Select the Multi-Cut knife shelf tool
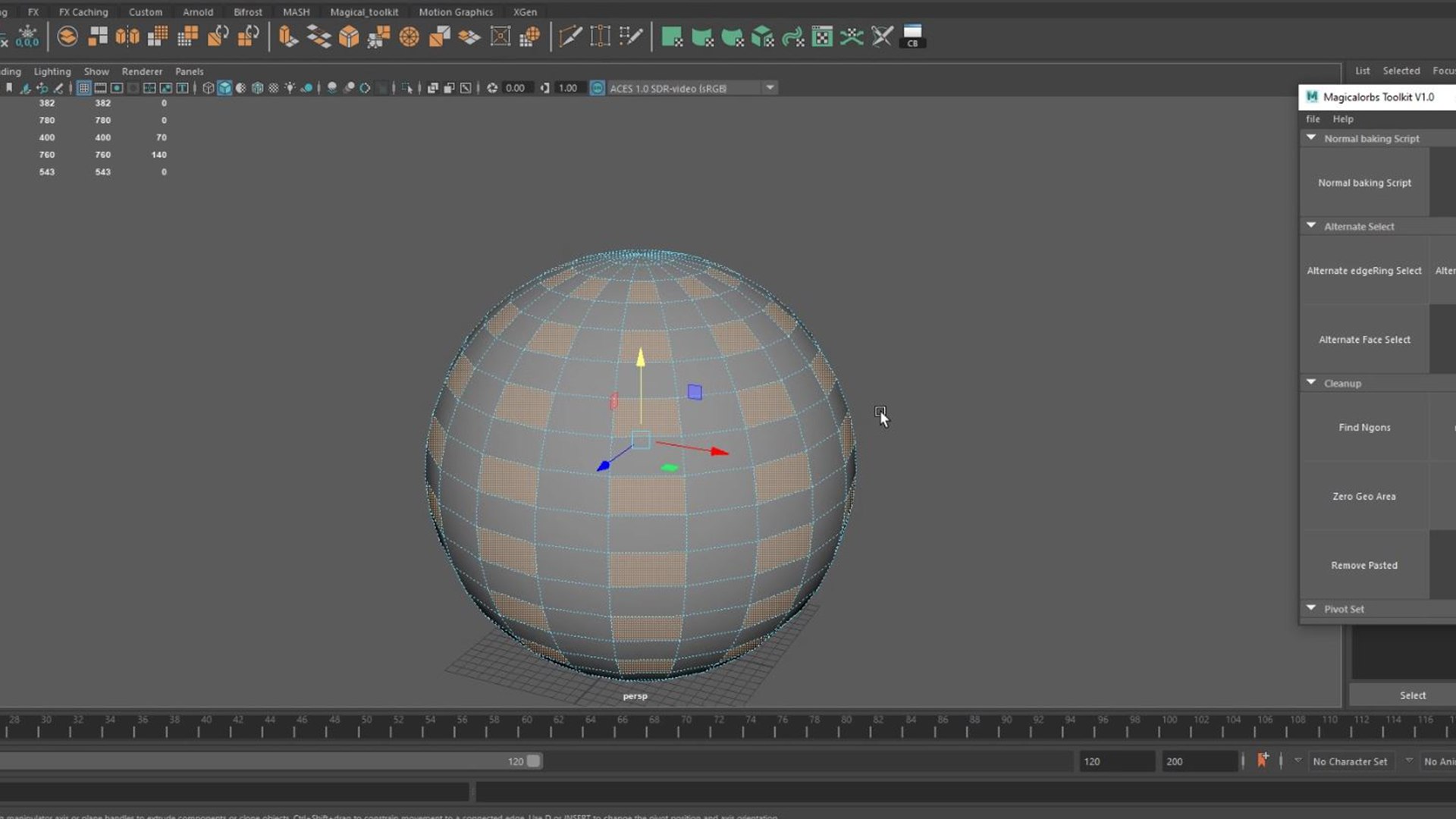1456x819 pixels. pyautogui.click(x=570, y=36)
